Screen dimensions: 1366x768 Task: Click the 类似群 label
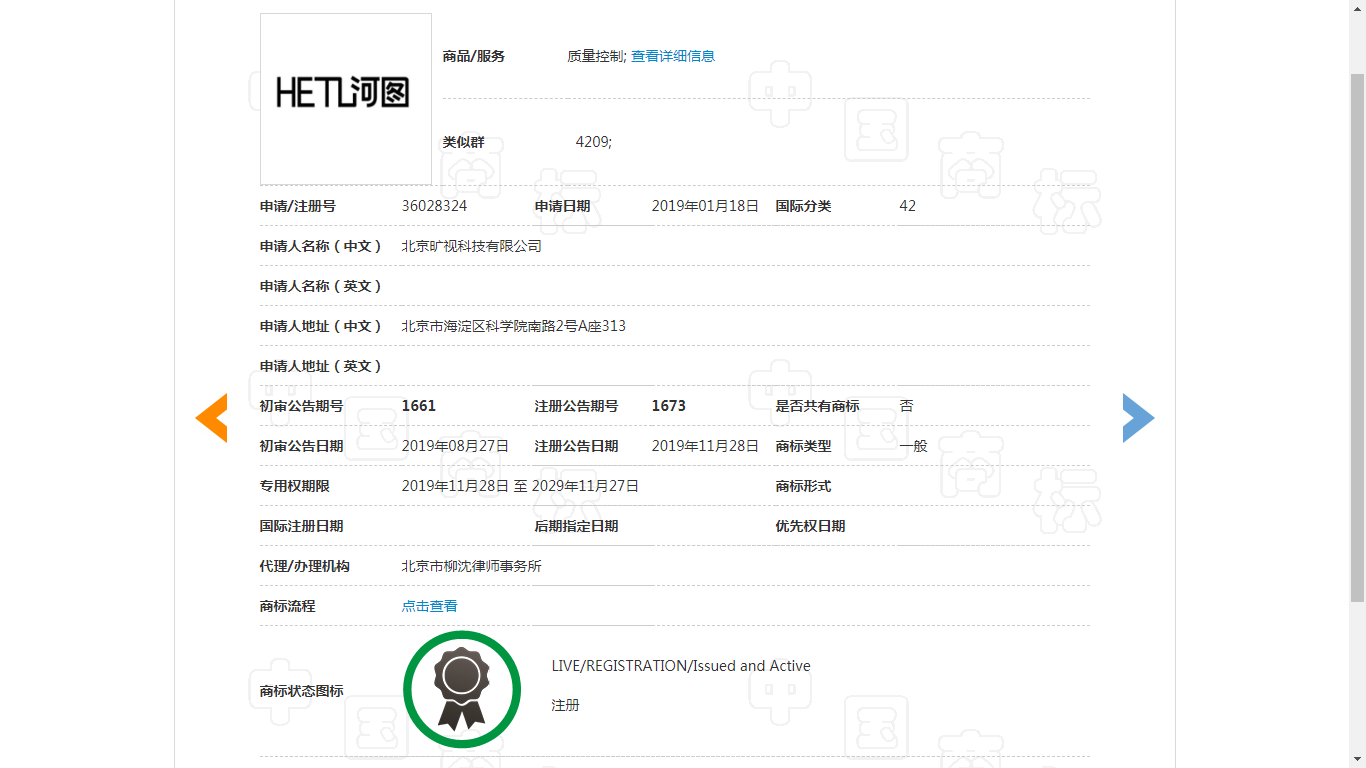pos(464,142)
